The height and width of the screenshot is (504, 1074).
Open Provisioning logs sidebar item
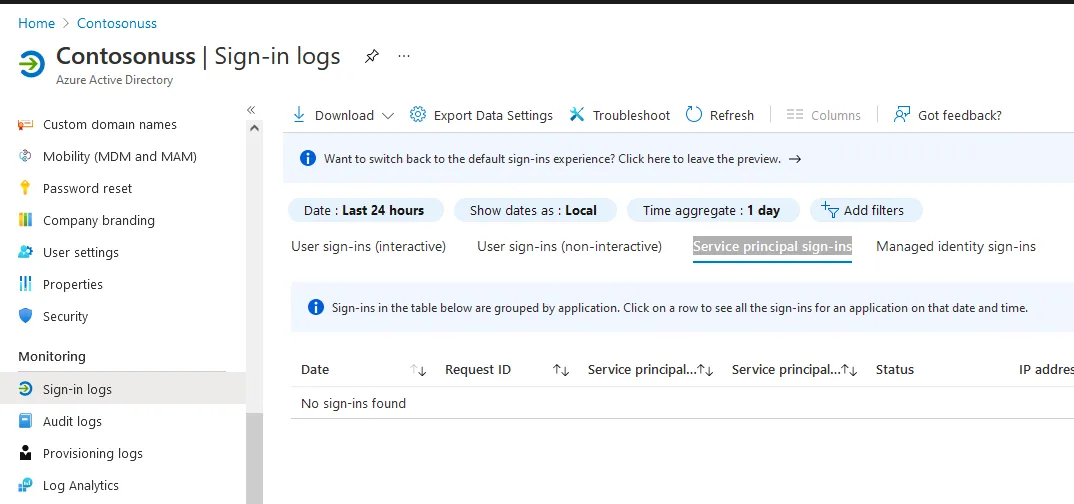[92, 453]
